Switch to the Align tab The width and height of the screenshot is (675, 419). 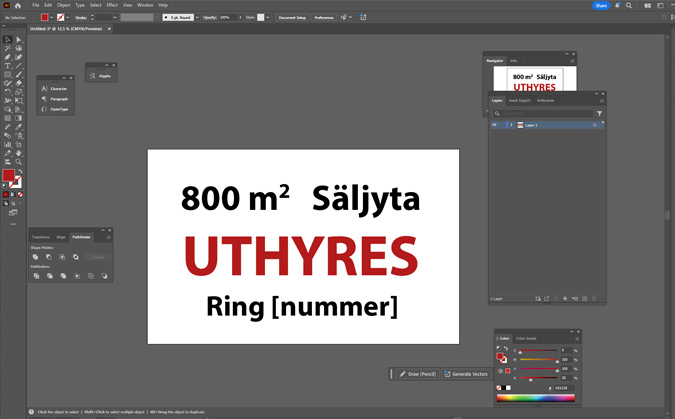[61, 237]
